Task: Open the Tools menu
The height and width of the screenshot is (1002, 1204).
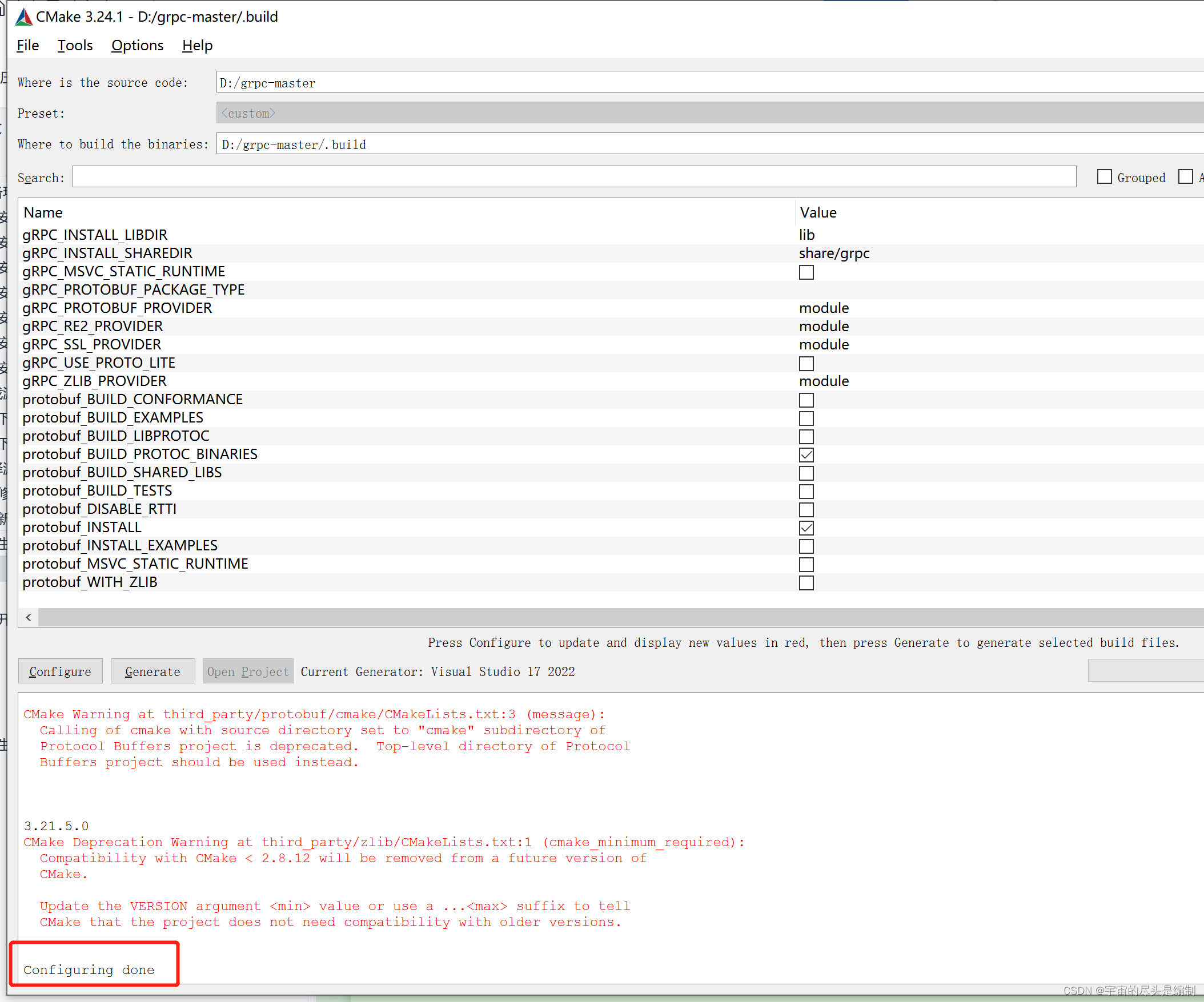Action: click(x=74, y=45)
